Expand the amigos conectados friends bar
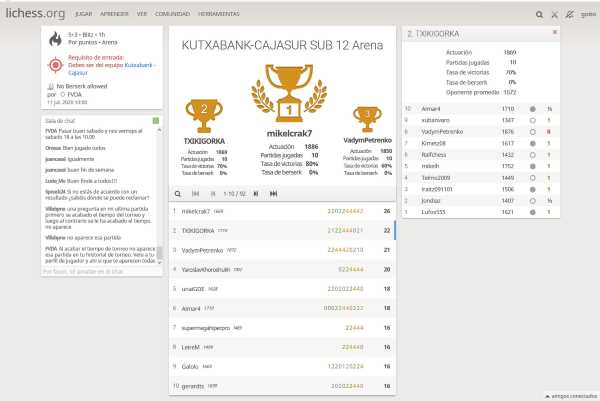 click(x=570, y=394)
